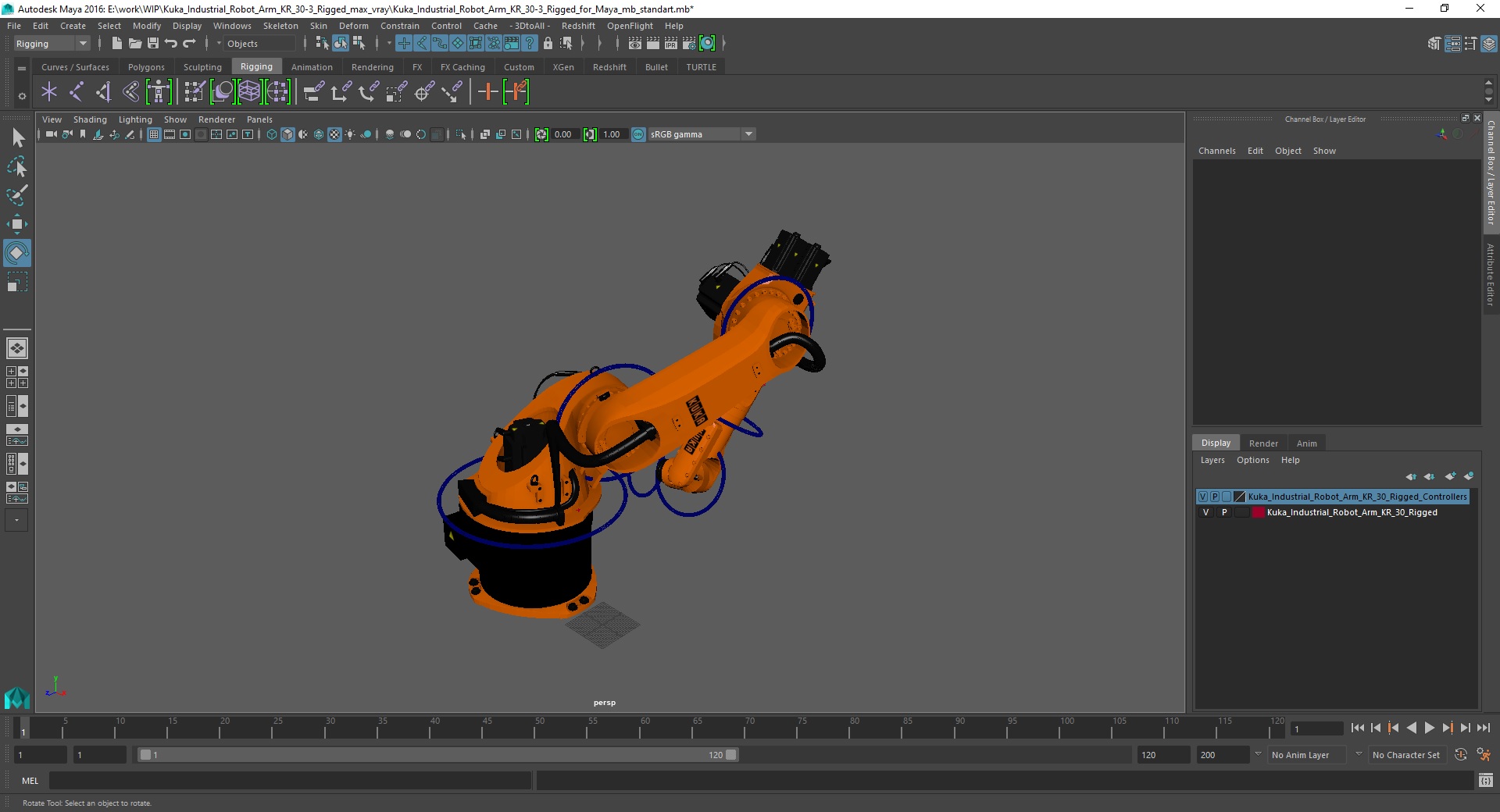1500x812 pixels.
Task: Toggle the viewport grid display button
Action: [x=154, y=134]
